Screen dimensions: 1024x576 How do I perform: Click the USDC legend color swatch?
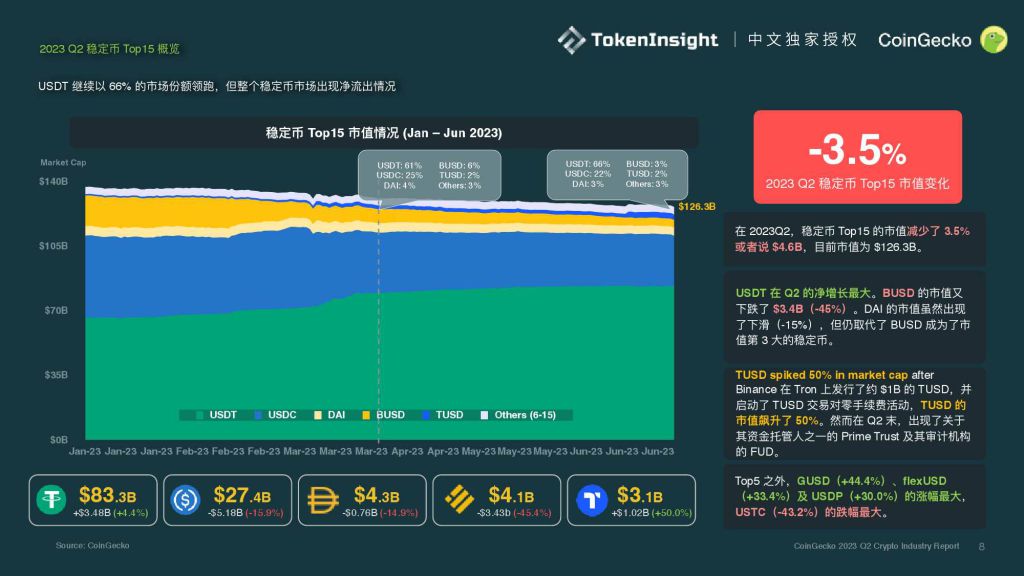(x=258, y=415)
